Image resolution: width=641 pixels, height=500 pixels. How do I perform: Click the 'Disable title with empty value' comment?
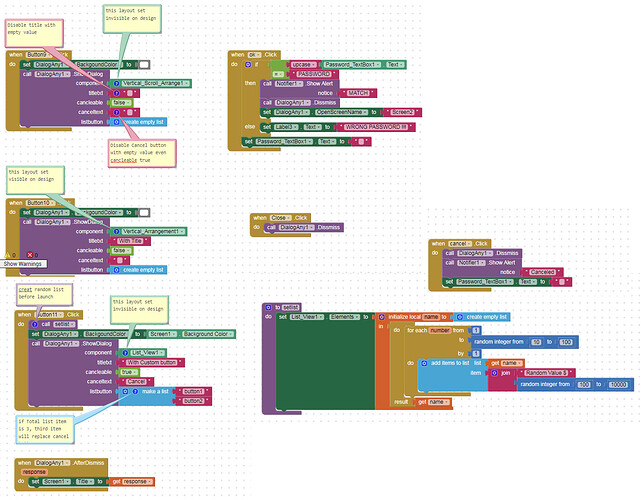[x=34, y=33]
